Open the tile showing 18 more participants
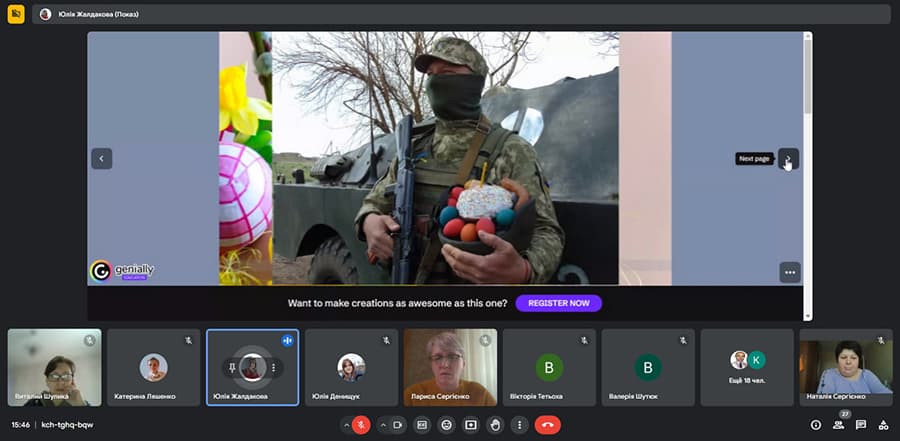Screen dimensions: 900x441 [x=747, y=368]
